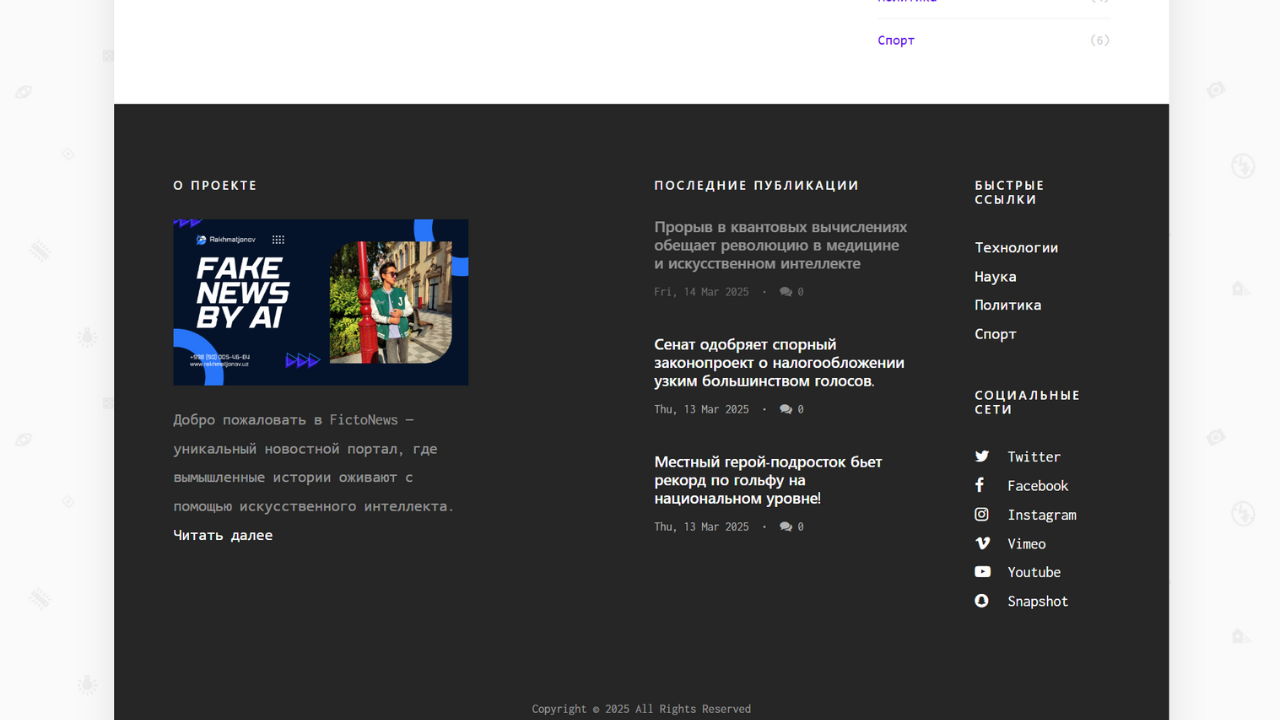Click the Youtube play icon
The width and height of the screenshot is (1280, 720).
(982, 572)
